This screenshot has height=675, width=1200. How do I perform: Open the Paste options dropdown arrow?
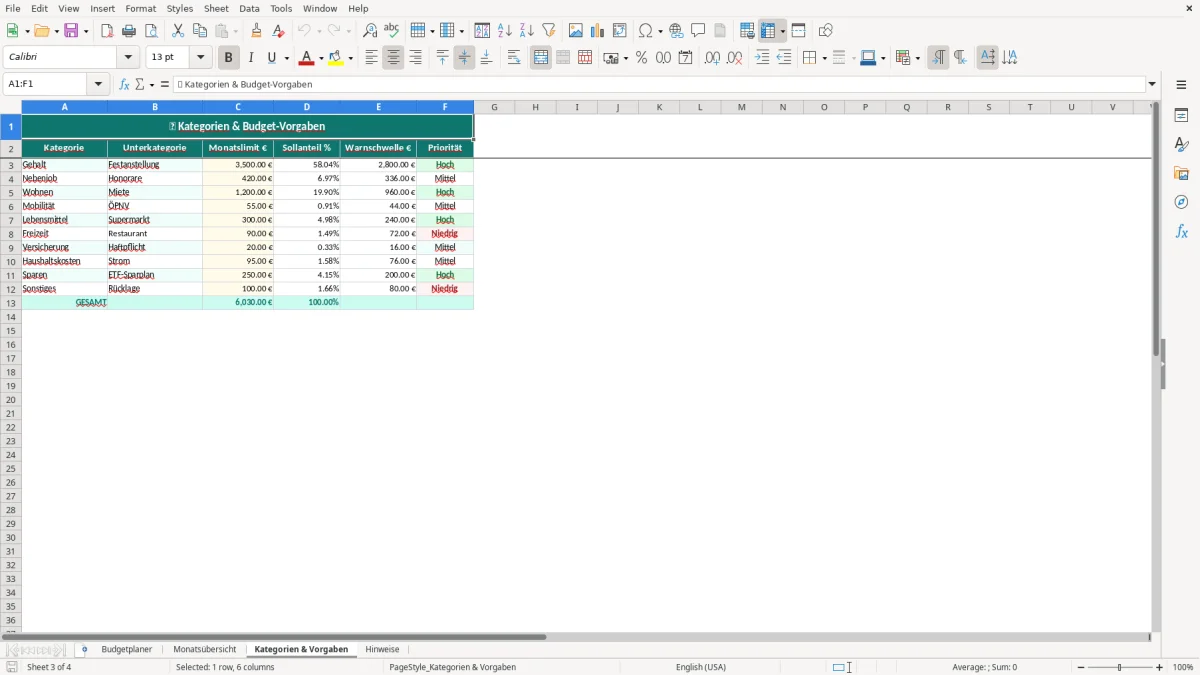[x=236, y=31]
